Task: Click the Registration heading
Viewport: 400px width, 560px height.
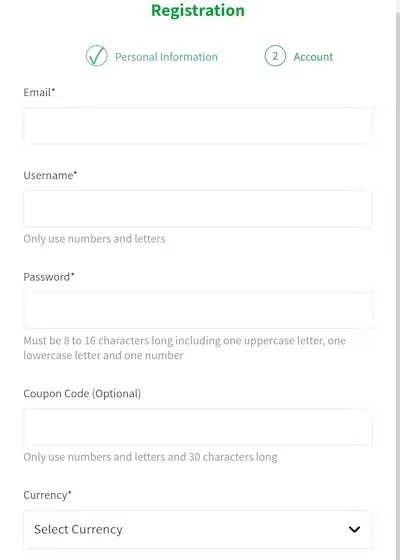Action: click(x=198, y=10)
